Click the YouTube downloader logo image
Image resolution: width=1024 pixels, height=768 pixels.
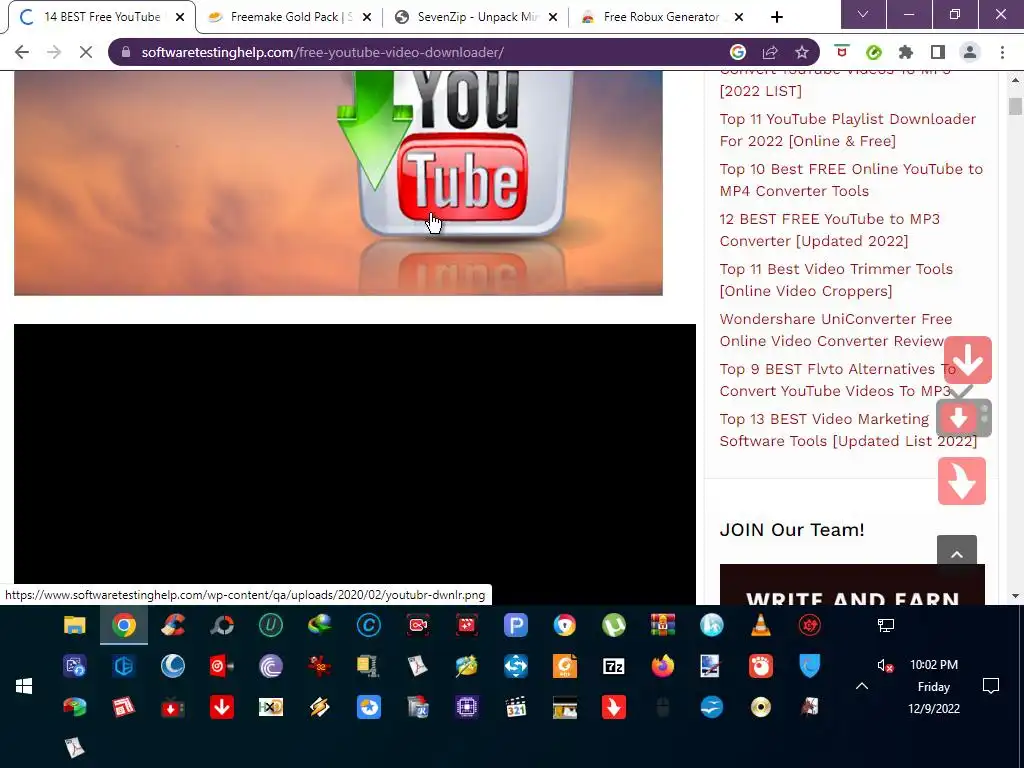338,183
